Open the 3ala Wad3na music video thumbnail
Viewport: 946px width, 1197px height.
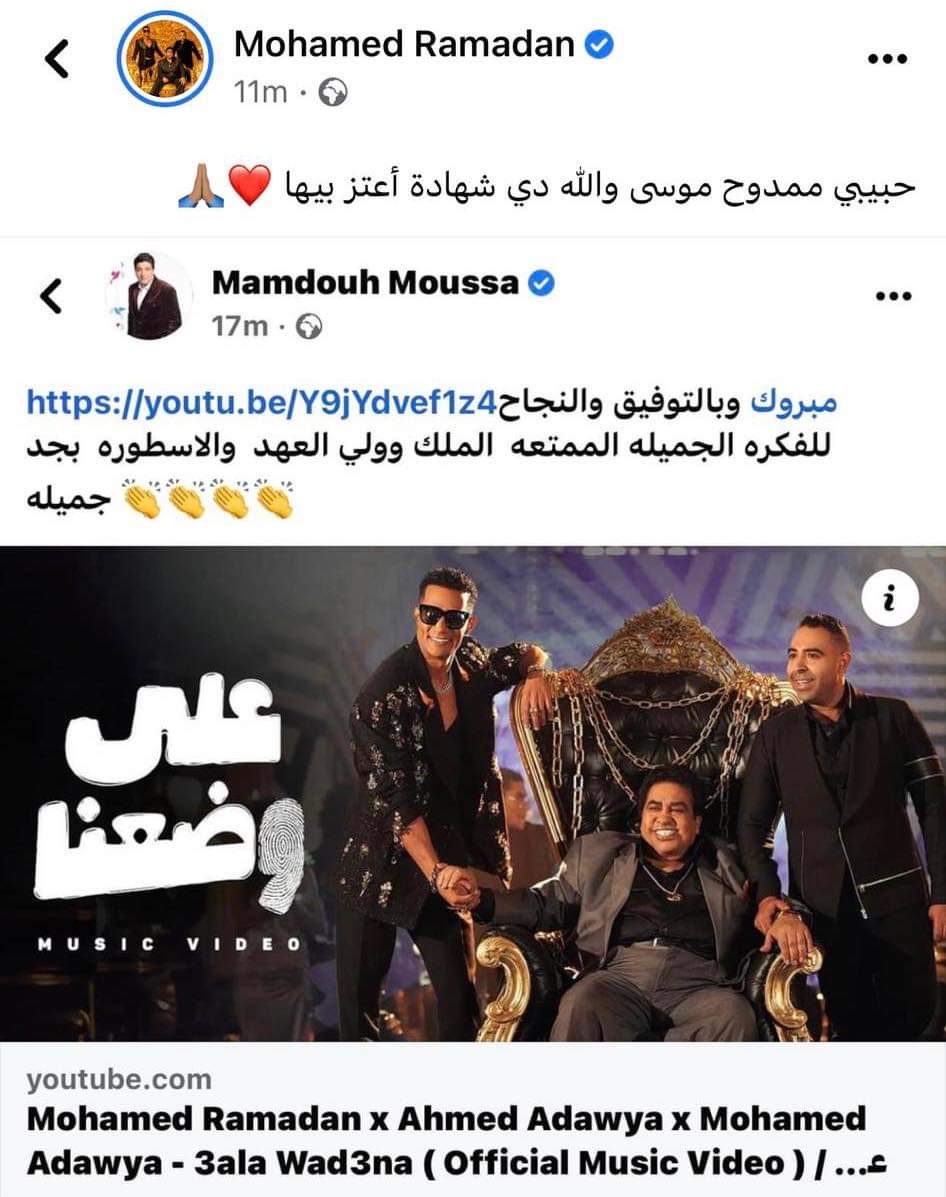tap(473, 794)
